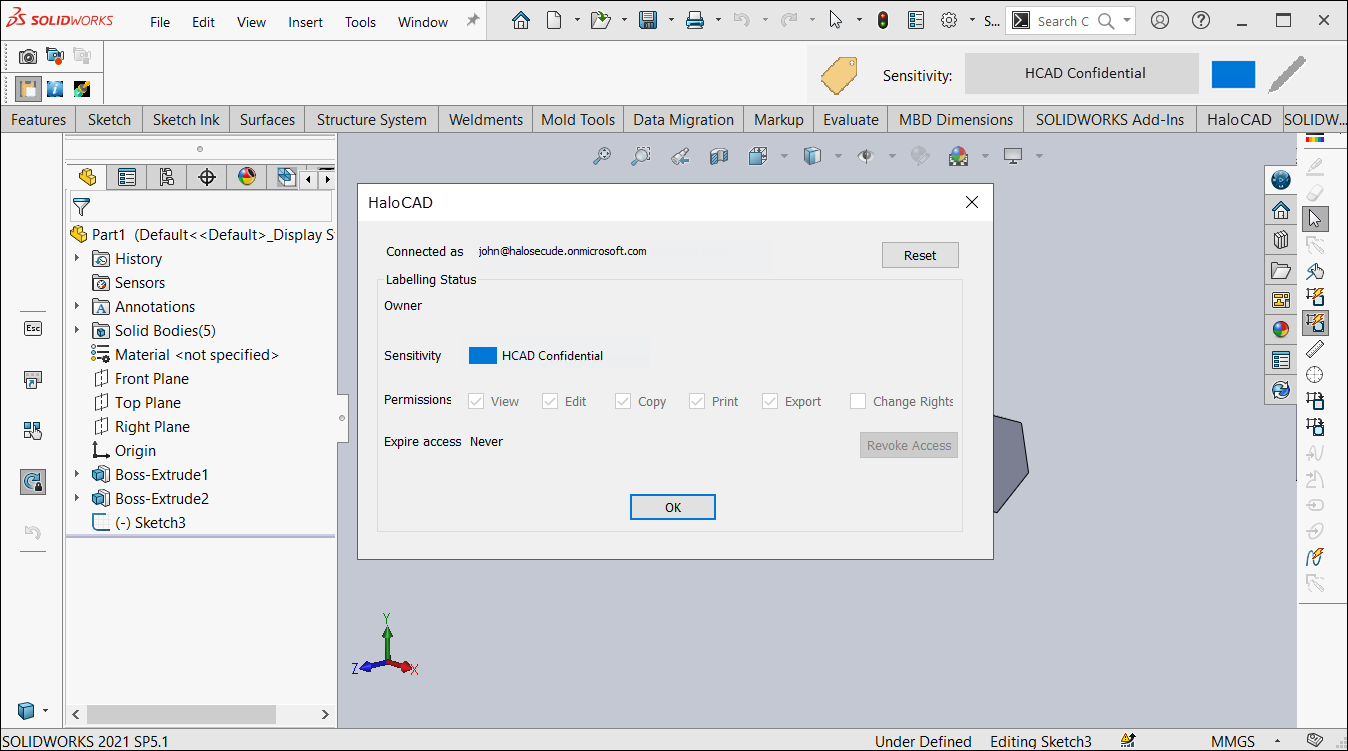Screen dimensions: 1348x751
Task: Click the sensitivity label tag icon
Action: click(839, 75)
